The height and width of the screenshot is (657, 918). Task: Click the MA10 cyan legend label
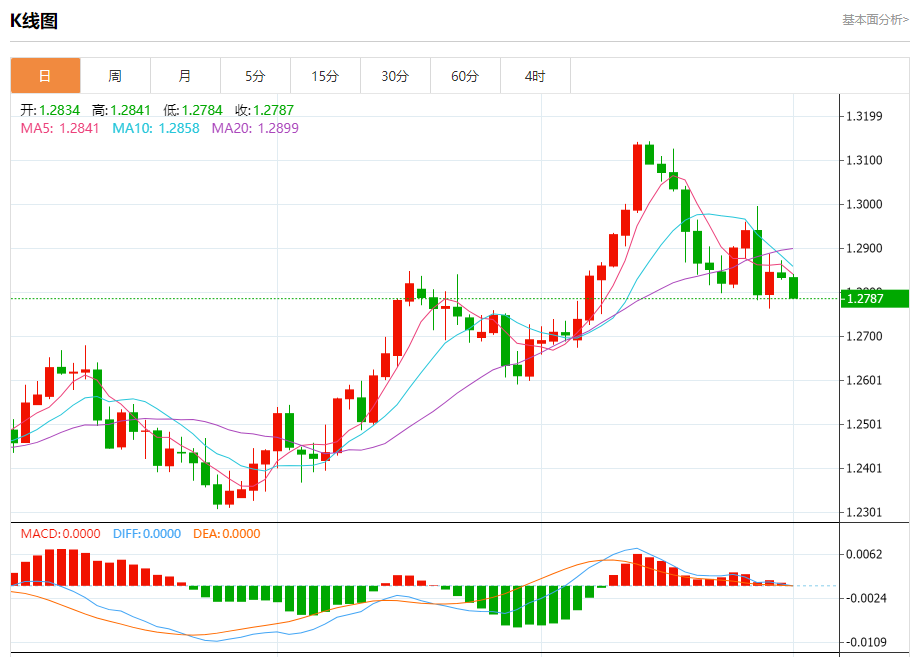(x=156, y=128)
